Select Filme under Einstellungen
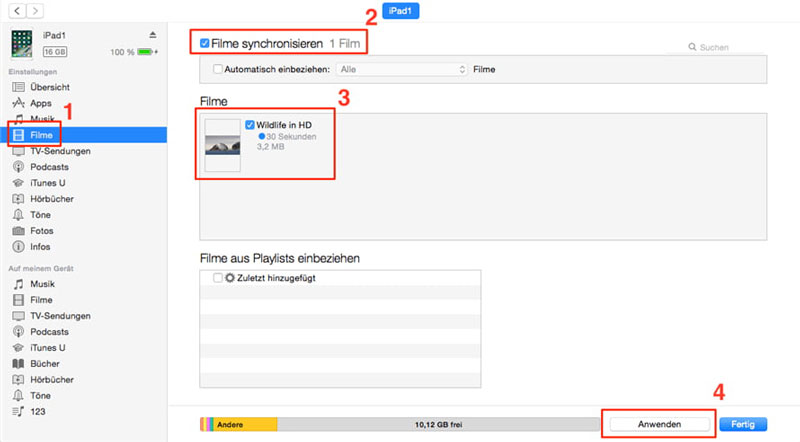The image size is (800, 442). tap(84, 135)
